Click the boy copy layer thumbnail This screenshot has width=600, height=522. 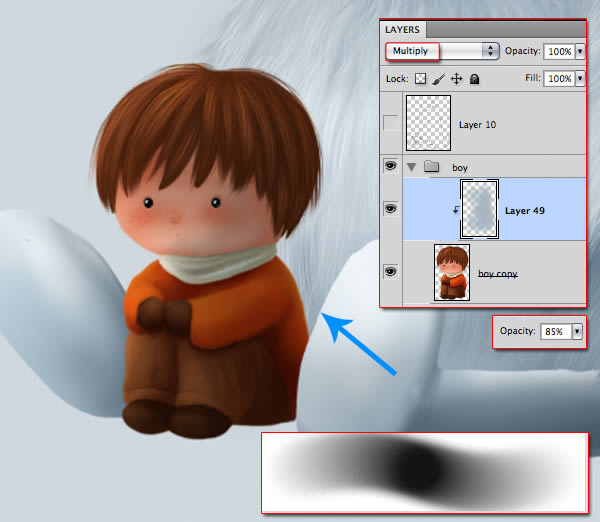coord(452,272)
